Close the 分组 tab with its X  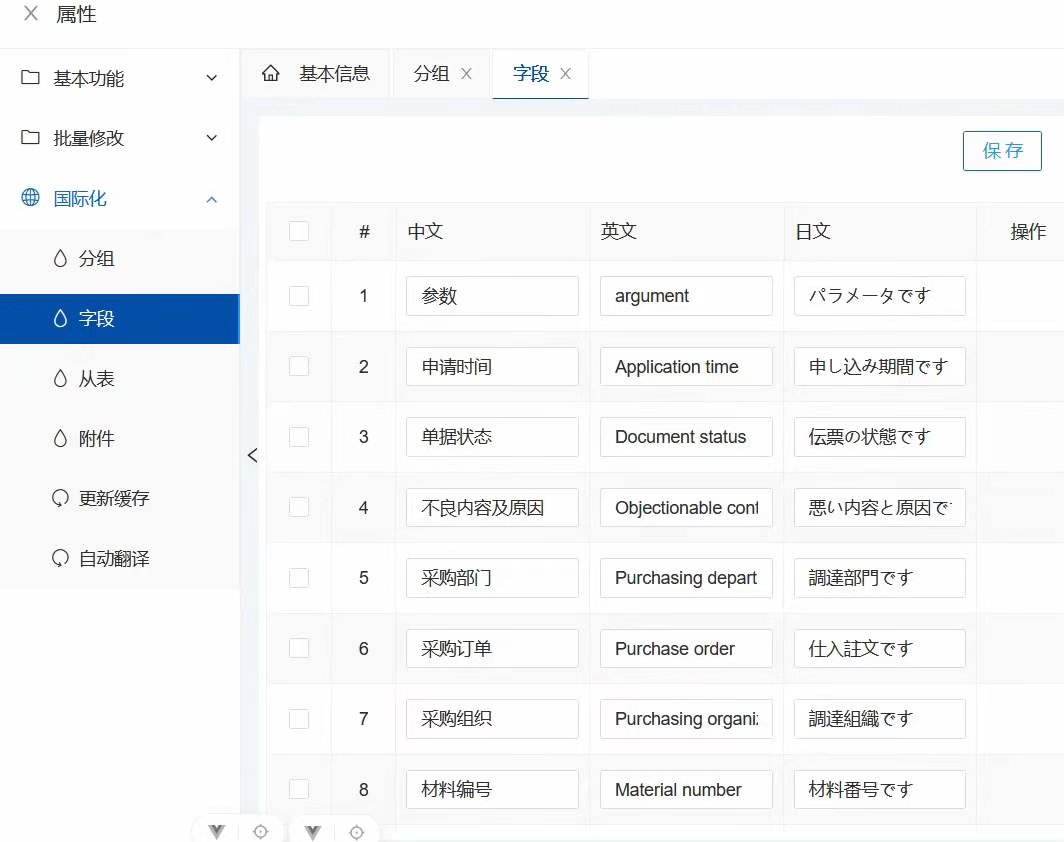point(466,74)
